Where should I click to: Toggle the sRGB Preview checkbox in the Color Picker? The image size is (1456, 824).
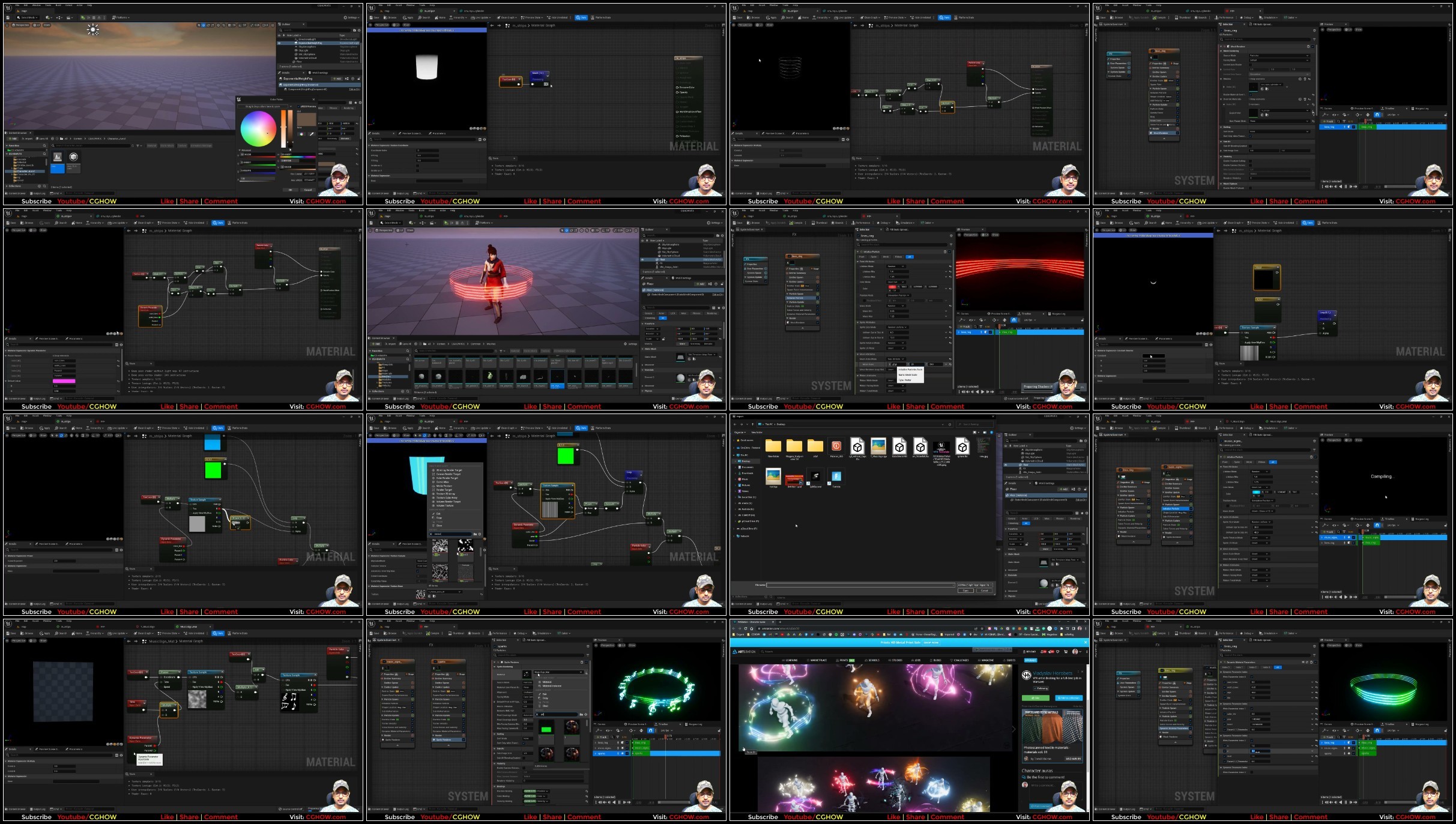(x=298, y=106)
